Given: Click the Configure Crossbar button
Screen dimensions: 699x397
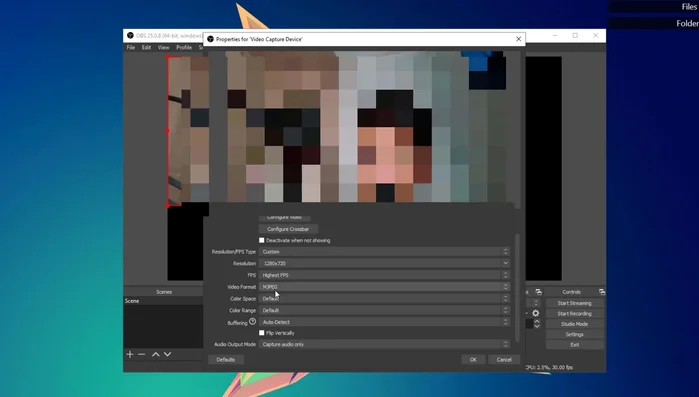Looking at the screenshot, I should tap(288, 229).
